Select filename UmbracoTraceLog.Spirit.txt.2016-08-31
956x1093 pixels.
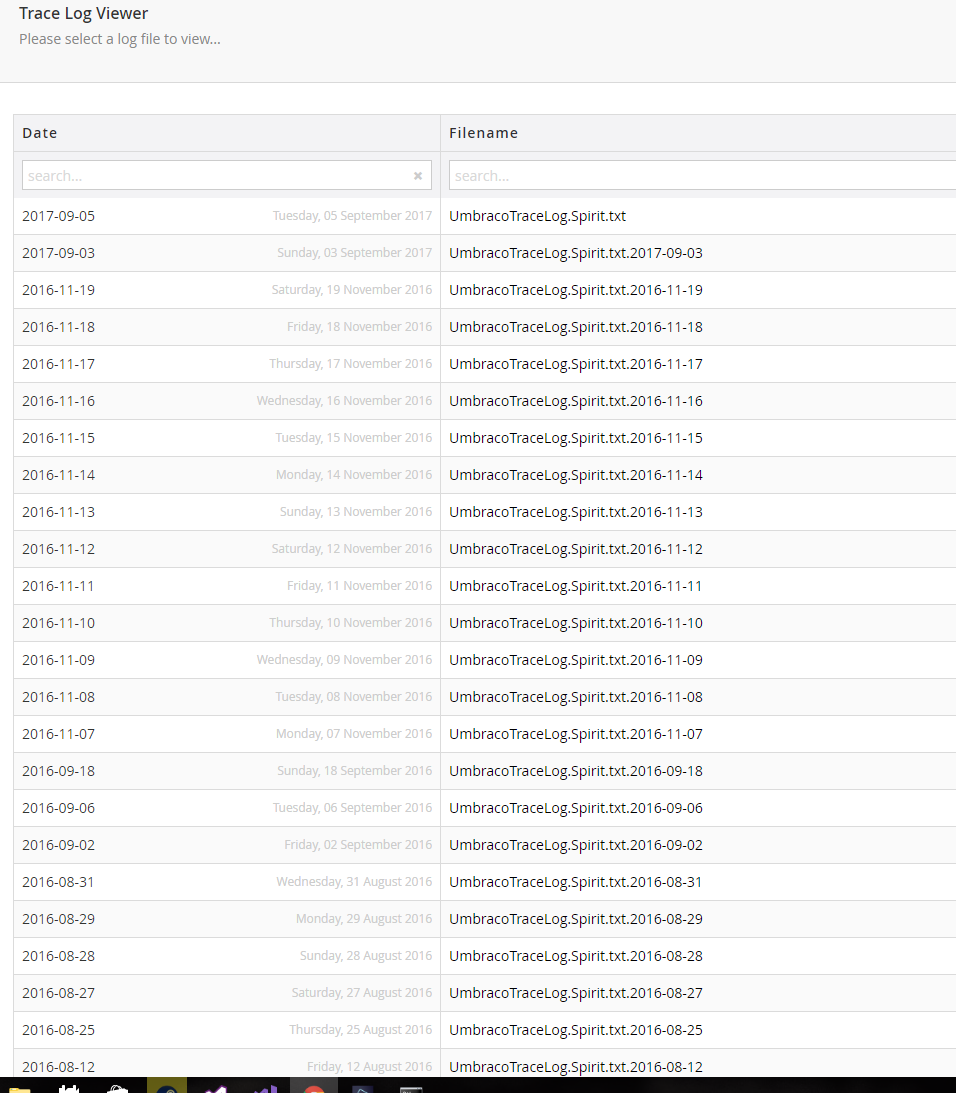coord(576,881)
